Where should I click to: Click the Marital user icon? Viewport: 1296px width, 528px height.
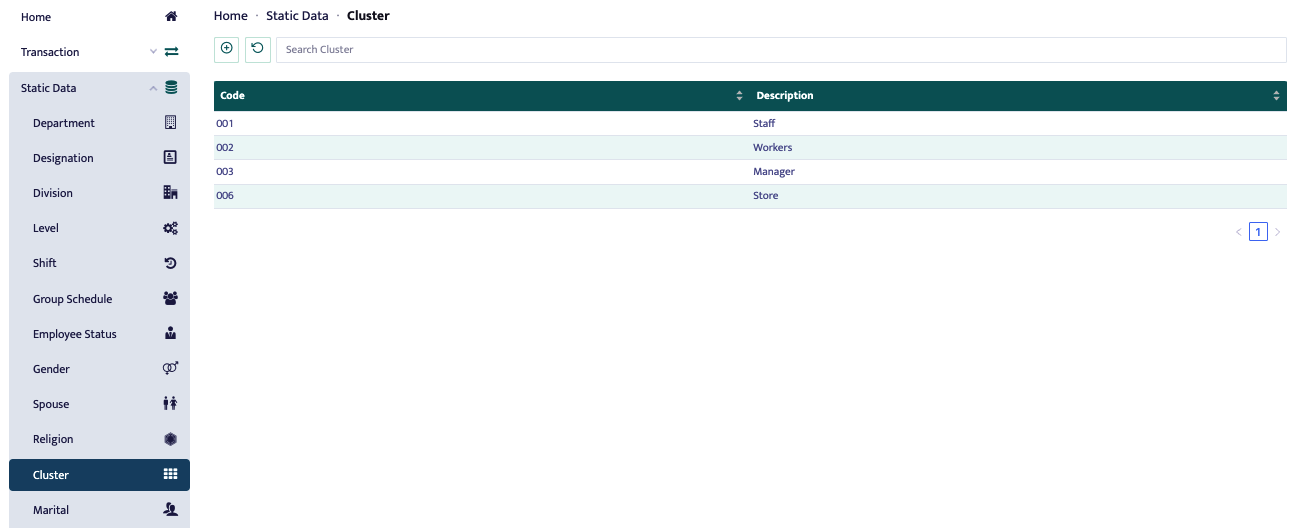(x=170, y=510)
